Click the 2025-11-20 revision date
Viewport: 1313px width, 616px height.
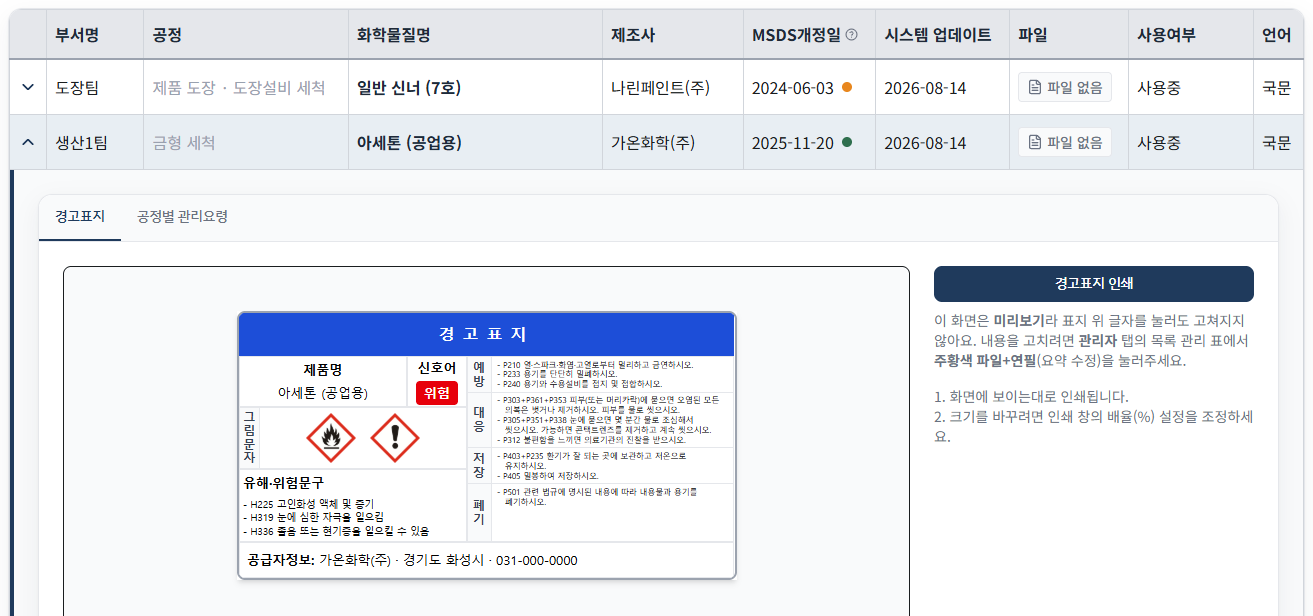tap(793, 143)
